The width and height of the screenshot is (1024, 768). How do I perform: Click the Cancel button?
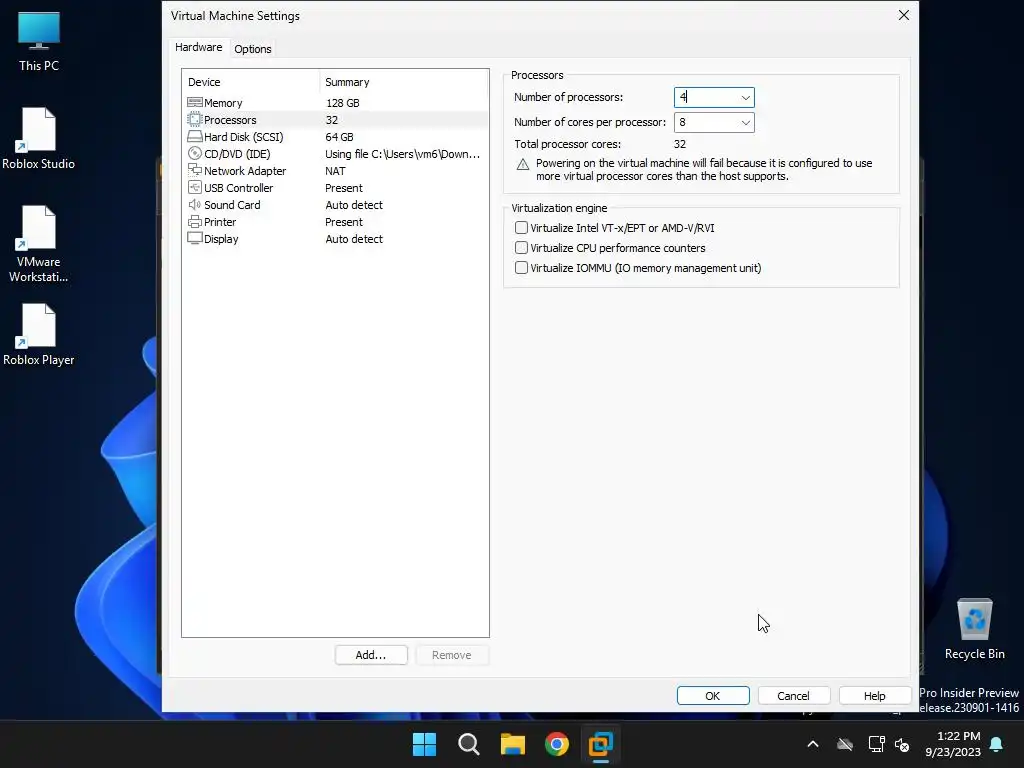click(x=793, y=696)
